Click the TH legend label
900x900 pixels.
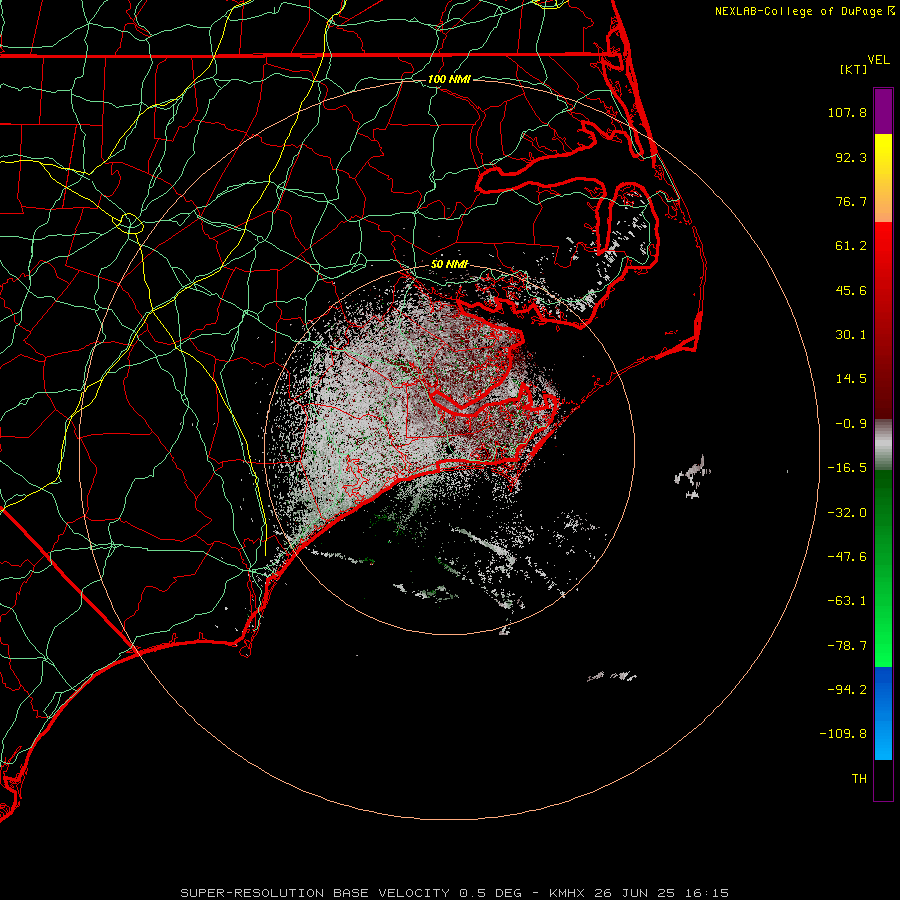(x=859, y=779)
